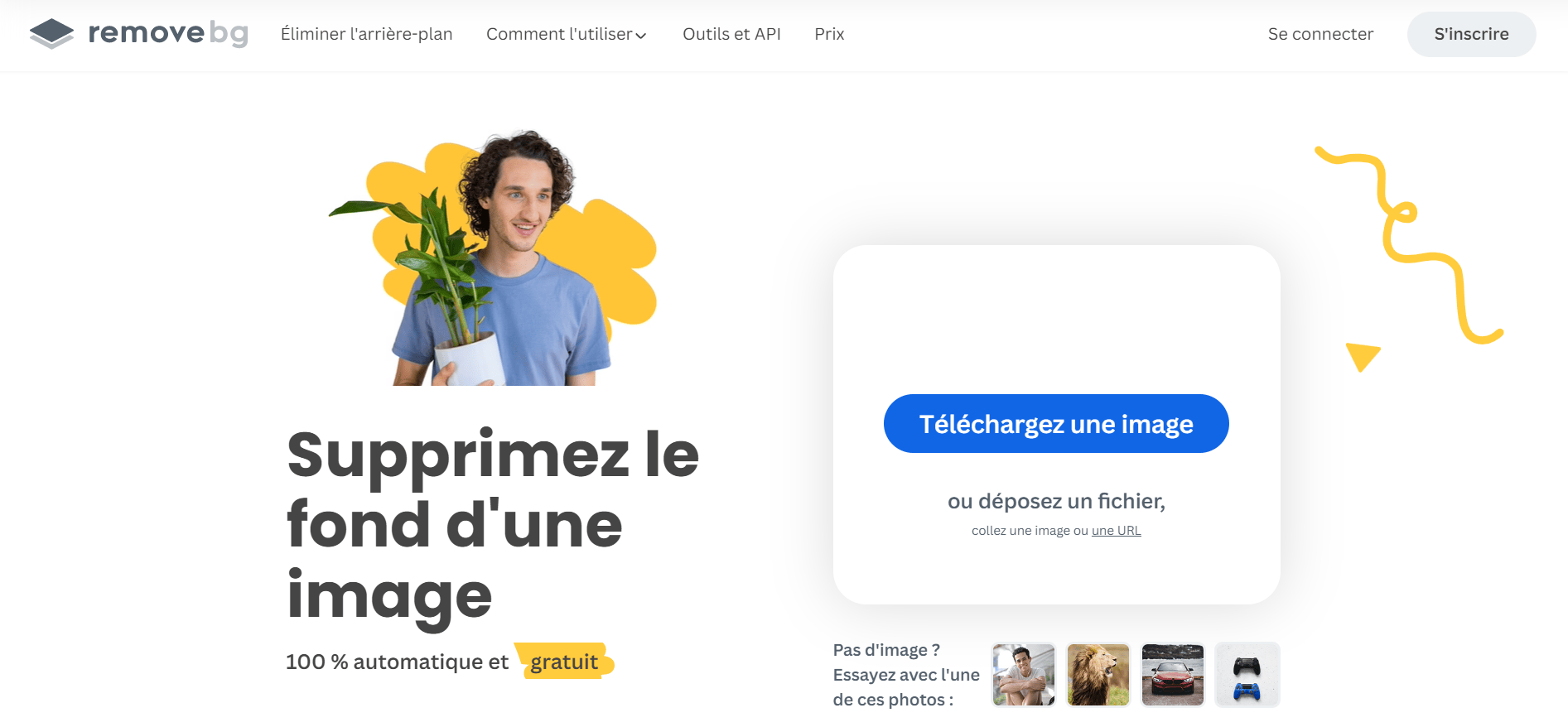
Task: Open the Prix pricing page
Action: tap(829, 34)
